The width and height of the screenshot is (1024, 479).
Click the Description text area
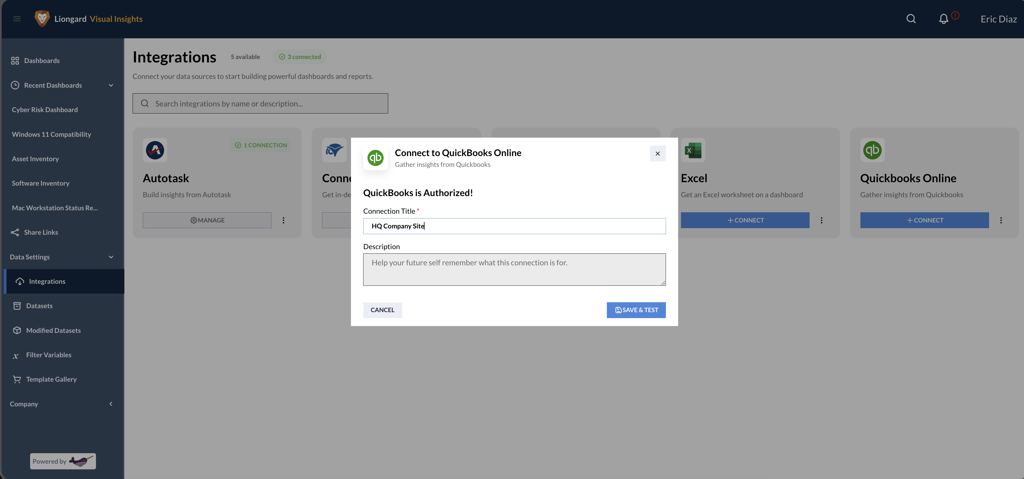515,269
